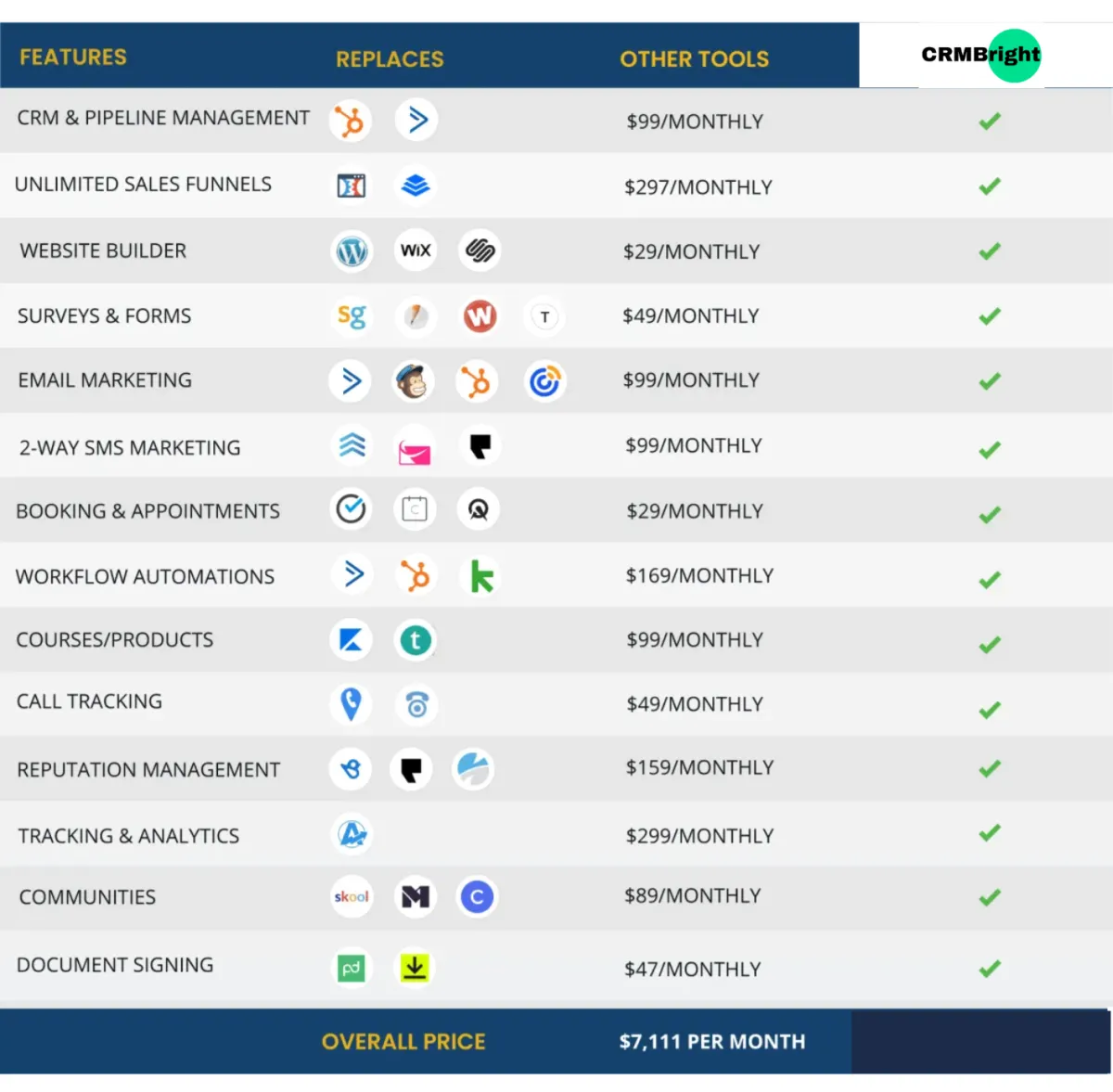Viewport: 1113px width, 1092px height.
Task: Click the OTHER TOOLS column header
Action: (x=695, y=59)
